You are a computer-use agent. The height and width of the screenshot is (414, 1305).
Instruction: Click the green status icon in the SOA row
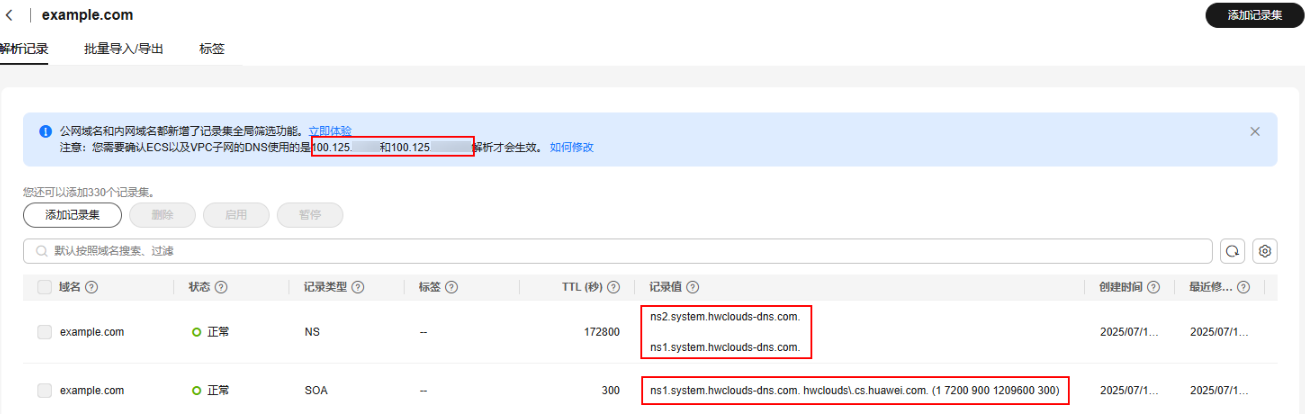(196, 390)
